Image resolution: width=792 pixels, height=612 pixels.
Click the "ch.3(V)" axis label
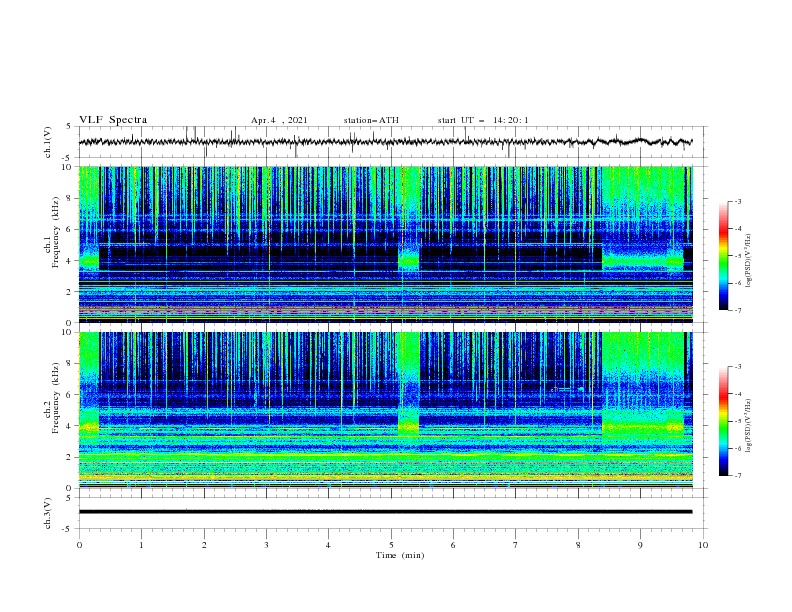(48, 513)
